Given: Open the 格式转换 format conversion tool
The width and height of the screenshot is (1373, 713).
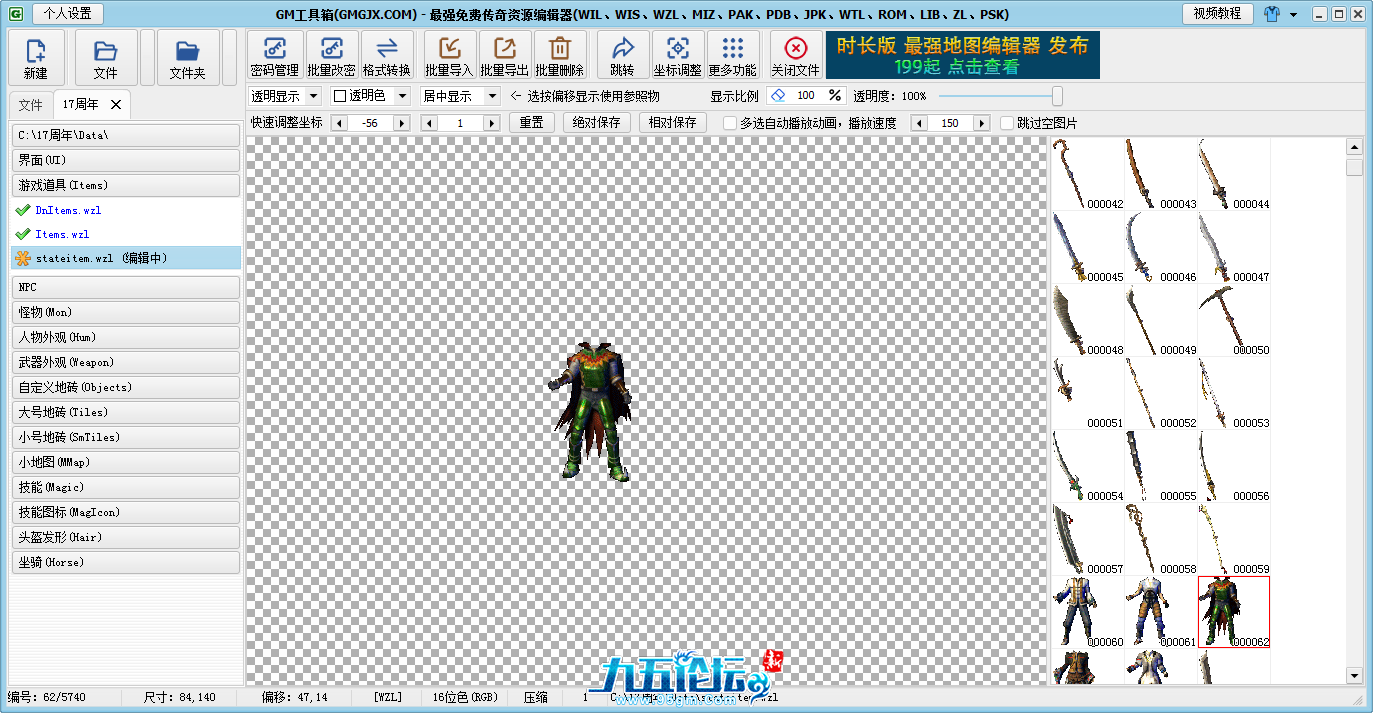Looking at the screenshot, I should (387, 56).
